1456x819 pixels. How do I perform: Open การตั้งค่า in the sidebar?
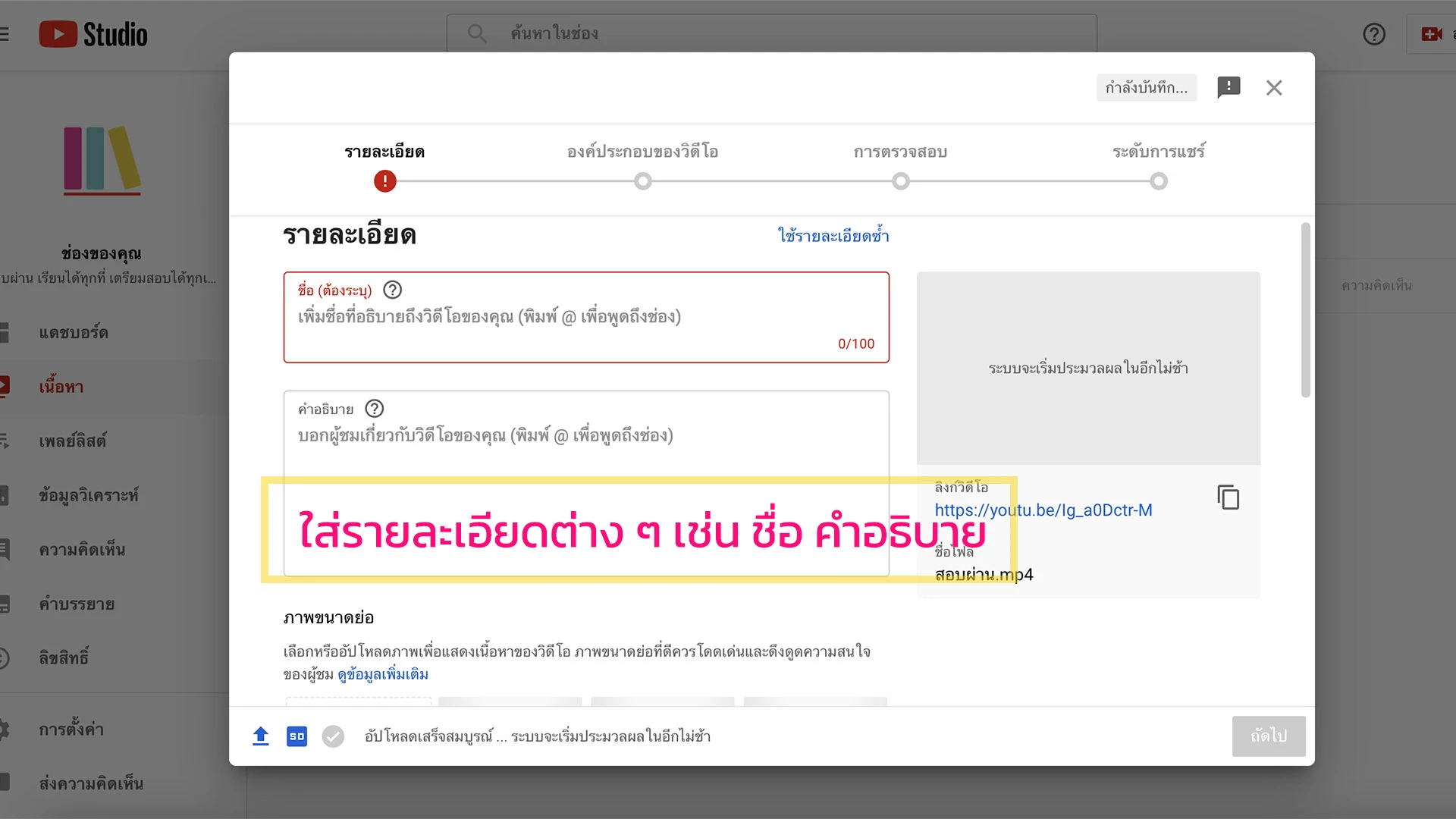pos(71,730)
